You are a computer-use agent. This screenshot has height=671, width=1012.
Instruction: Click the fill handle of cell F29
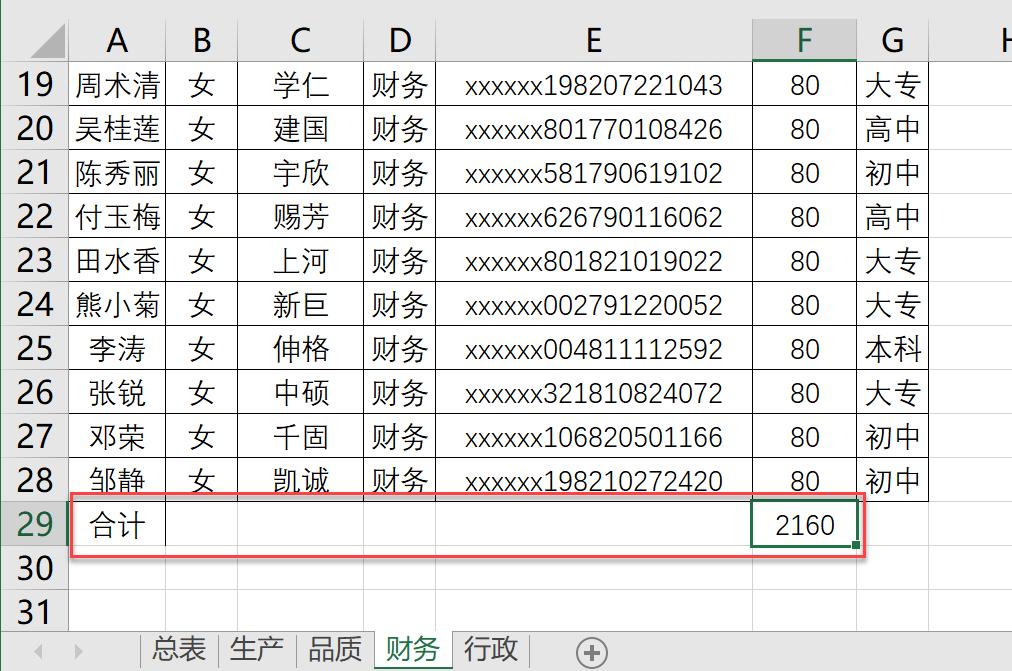pyautogui.click(x=855, y=544)
